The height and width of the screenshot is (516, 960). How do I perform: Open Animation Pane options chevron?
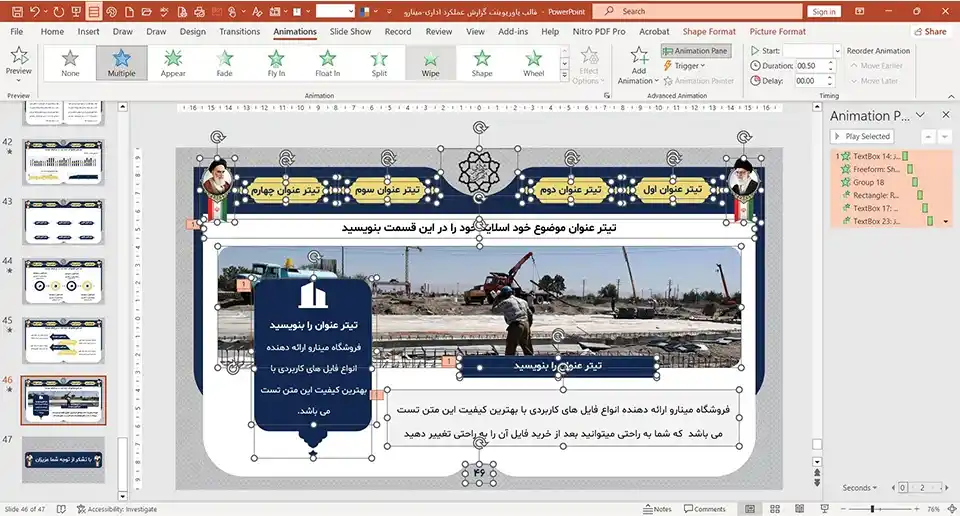pyautogui.click(x=920, y=115)
